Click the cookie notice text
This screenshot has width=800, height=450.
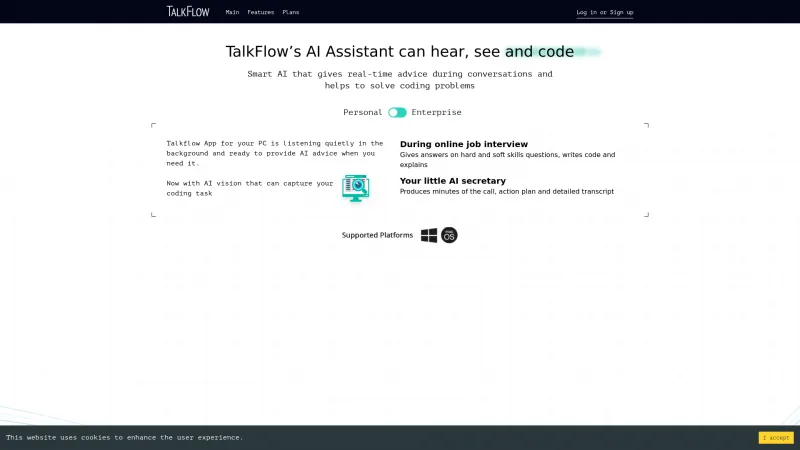124,438
